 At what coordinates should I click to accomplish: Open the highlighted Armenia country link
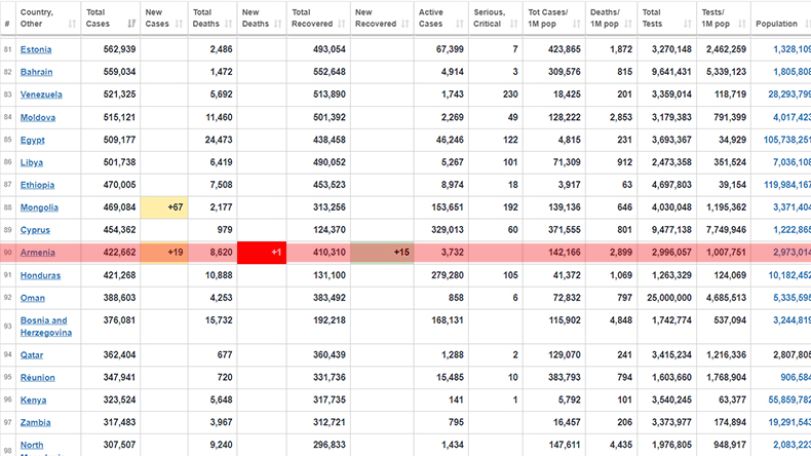(37, 253)
